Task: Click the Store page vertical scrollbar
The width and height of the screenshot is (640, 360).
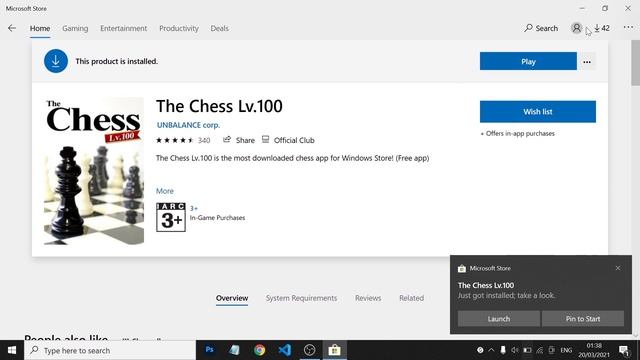Action: tap(636, 63)
